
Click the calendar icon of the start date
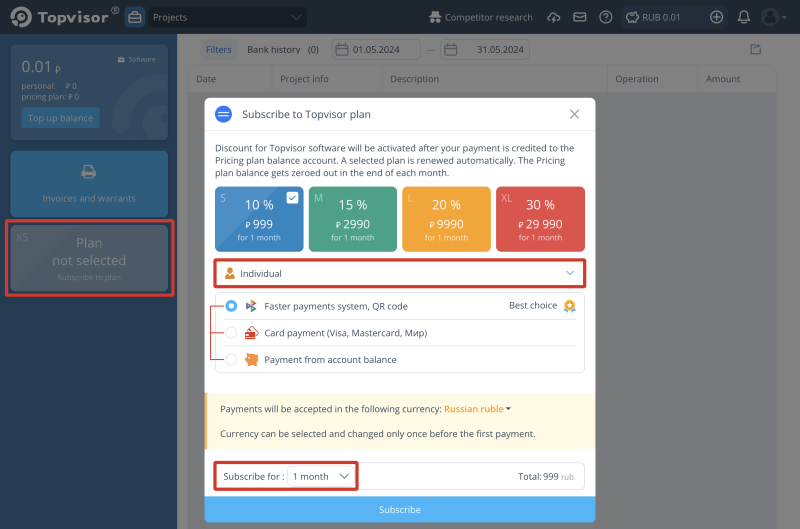pyautogui.click(x=342, y=49)
